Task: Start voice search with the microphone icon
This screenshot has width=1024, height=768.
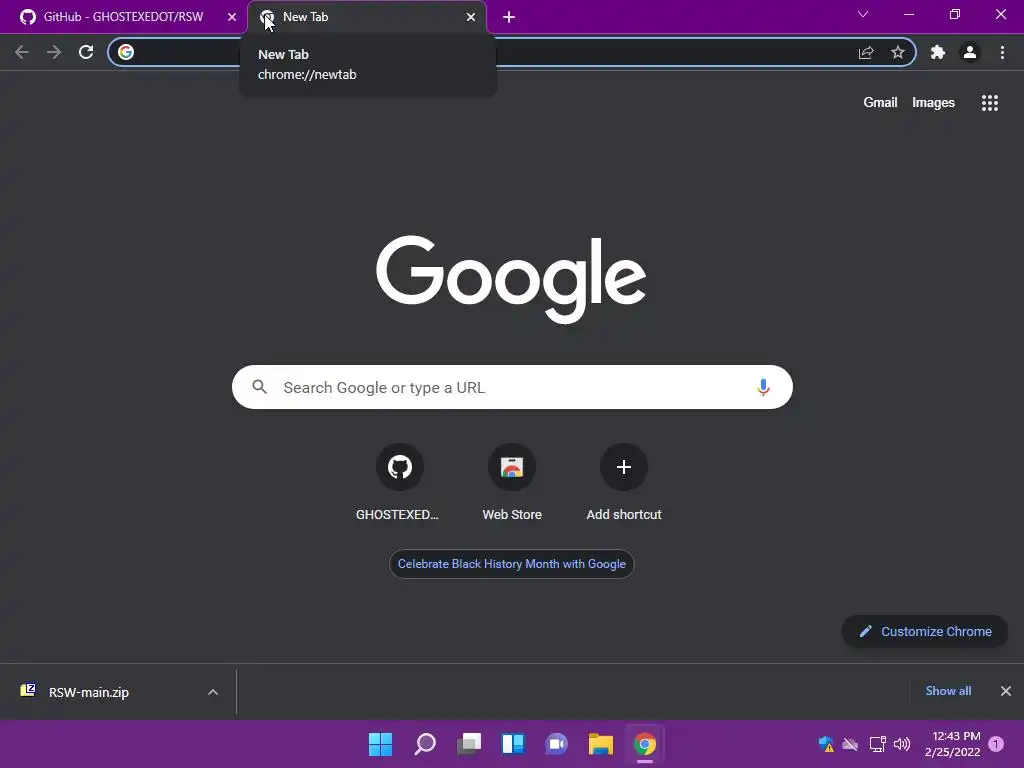Action: point(763,387)
